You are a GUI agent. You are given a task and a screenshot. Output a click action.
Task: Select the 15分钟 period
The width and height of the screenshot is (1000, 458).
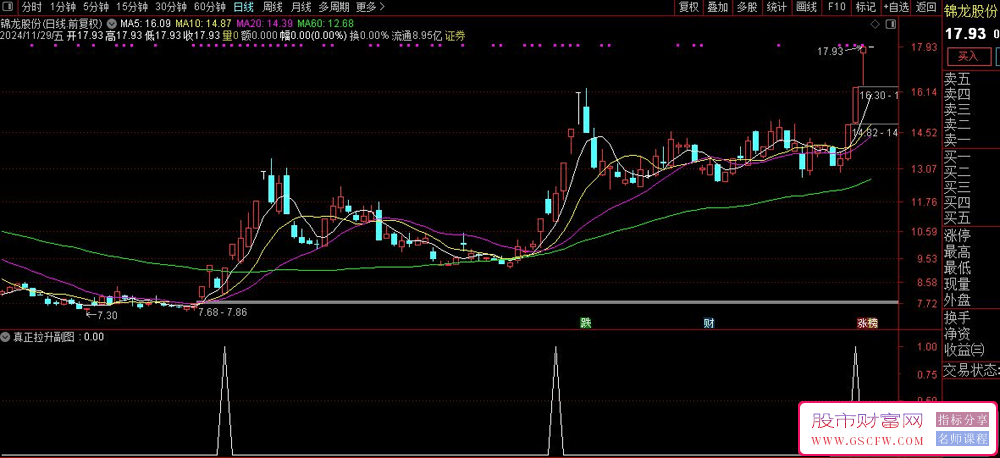(x=133, y=8)
